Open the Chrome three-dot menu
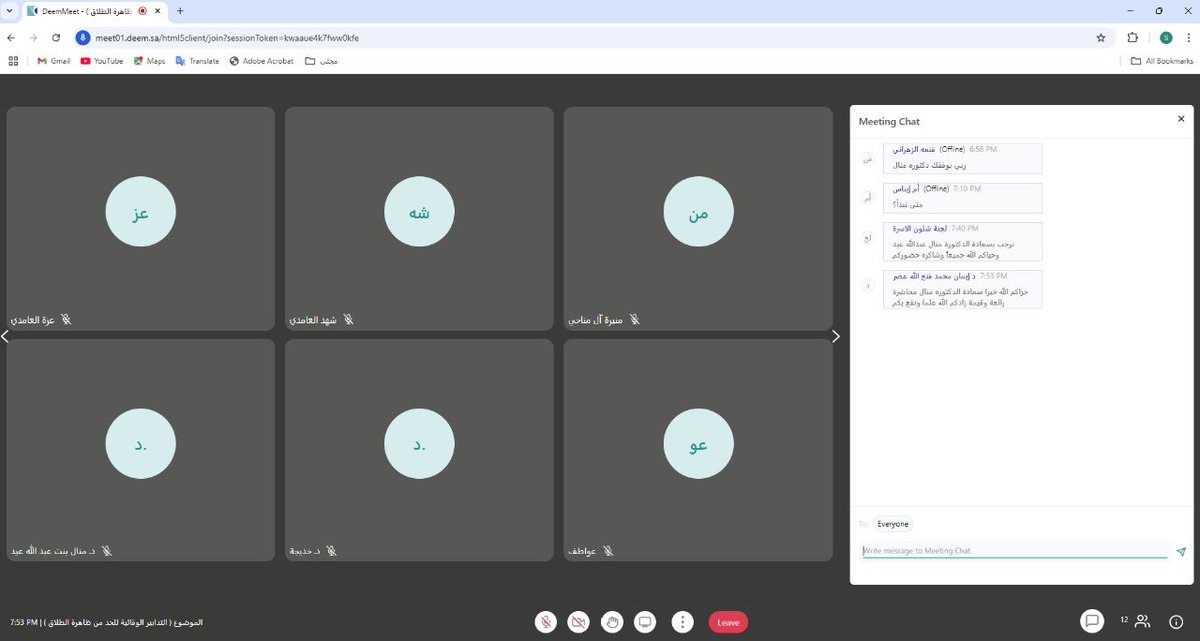Viewport: 1200px width, 641px height. pos(1189,37)
